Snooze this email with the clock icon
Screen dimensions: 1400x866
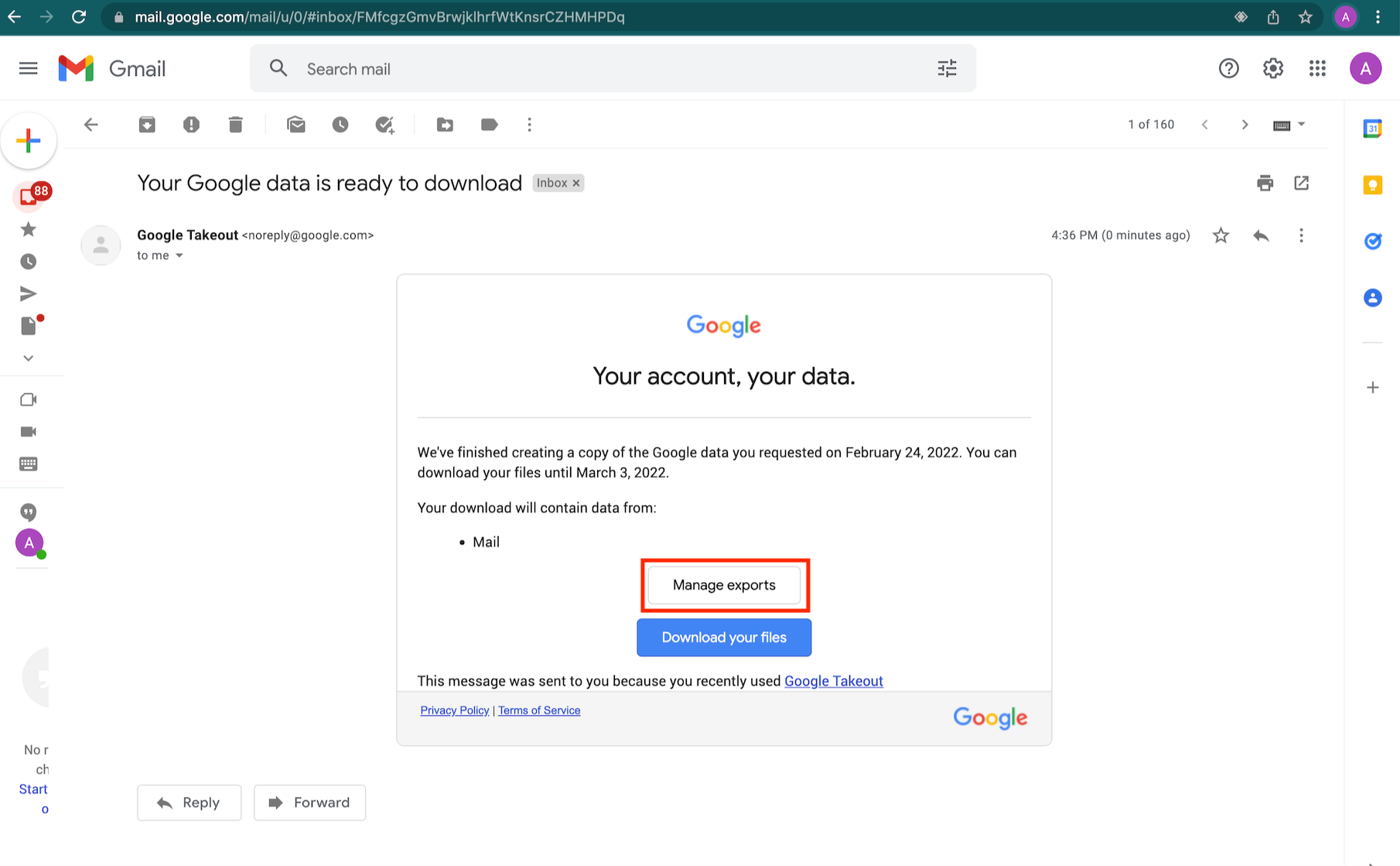click(340, 125)
